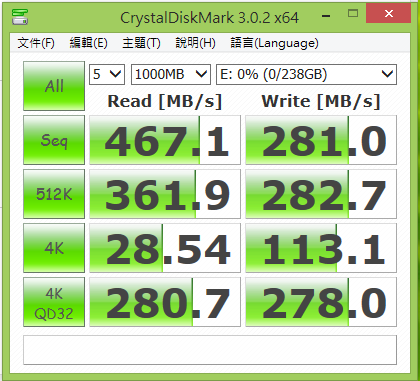This screenshot has width=420, height=381.
Task: Open the 說明(H) menu
Action: tap(195, 43)
